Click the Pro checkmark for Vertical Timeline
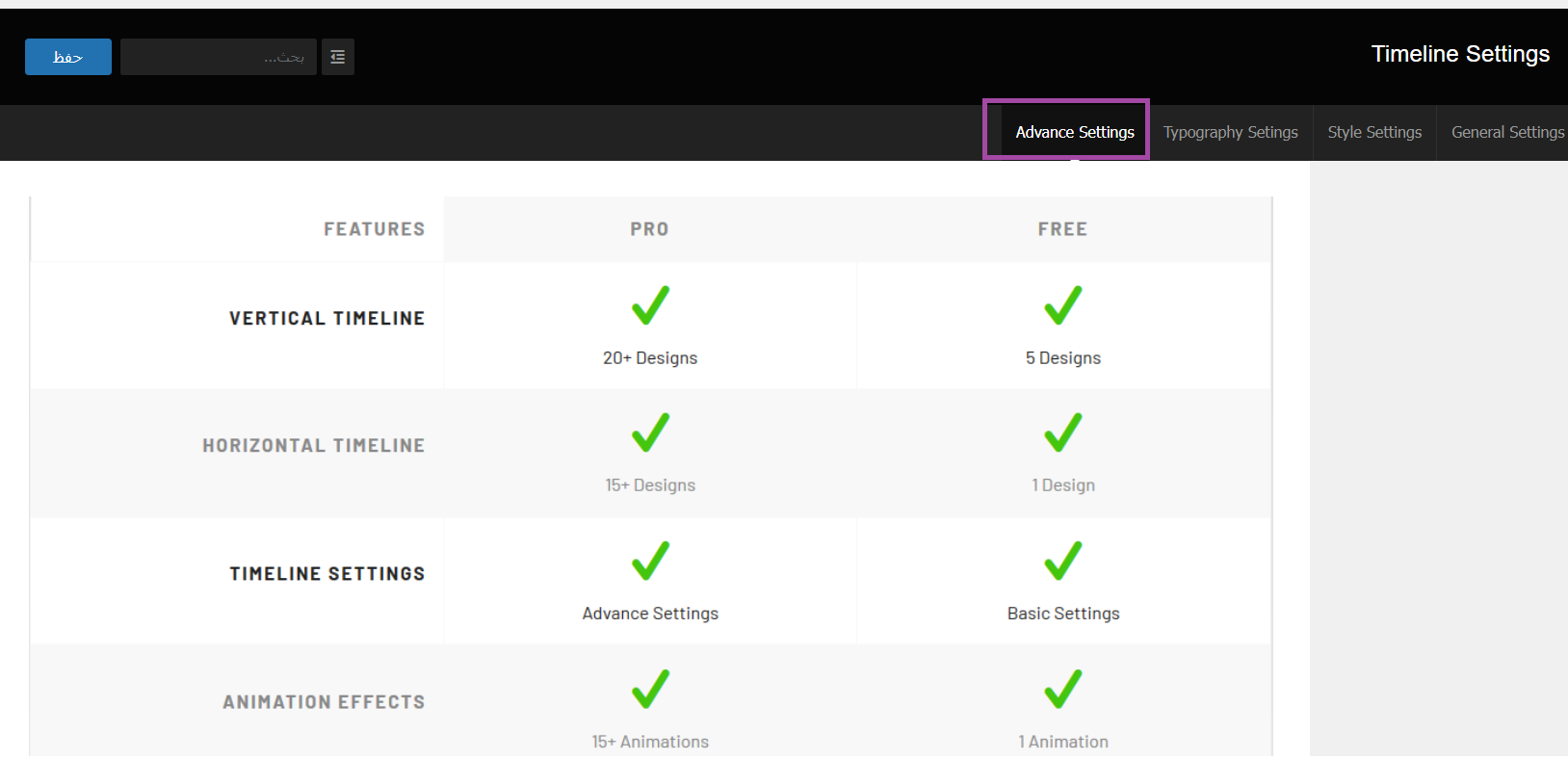This screenshot has height=759, width=1568. click(x=650, y=305)
